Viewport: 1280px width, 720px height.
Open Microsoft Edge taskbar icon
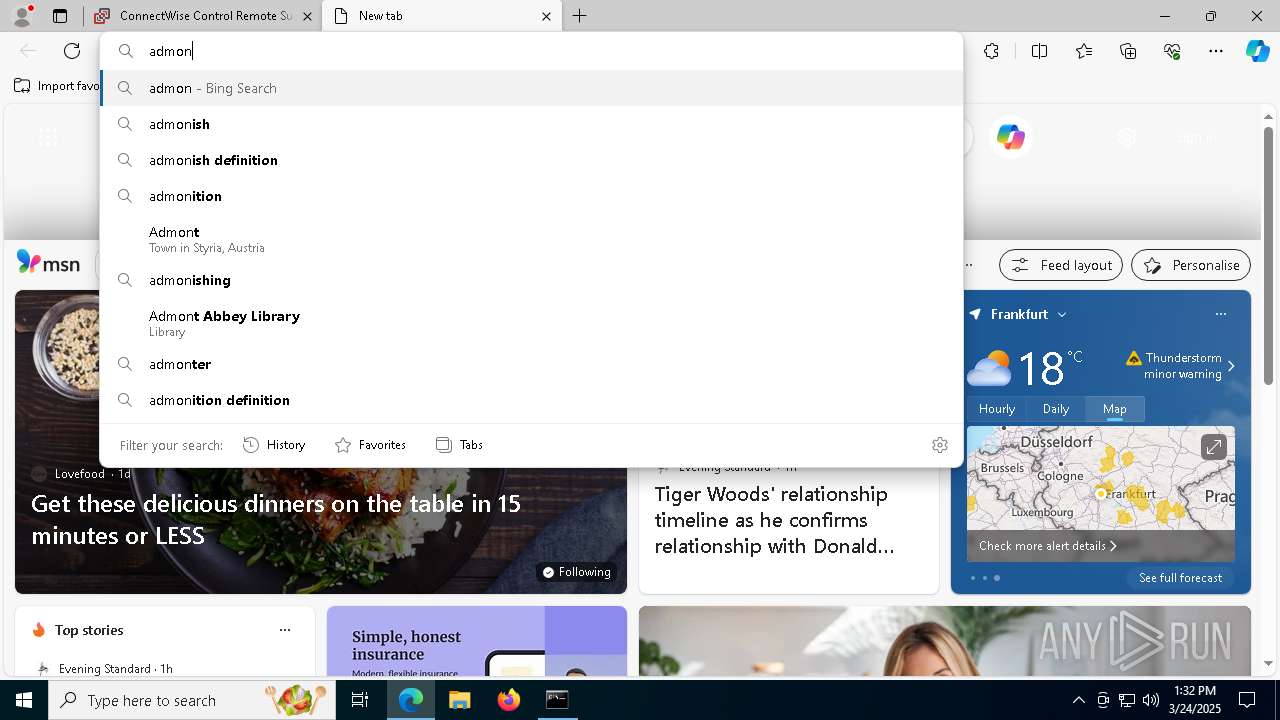411,700
